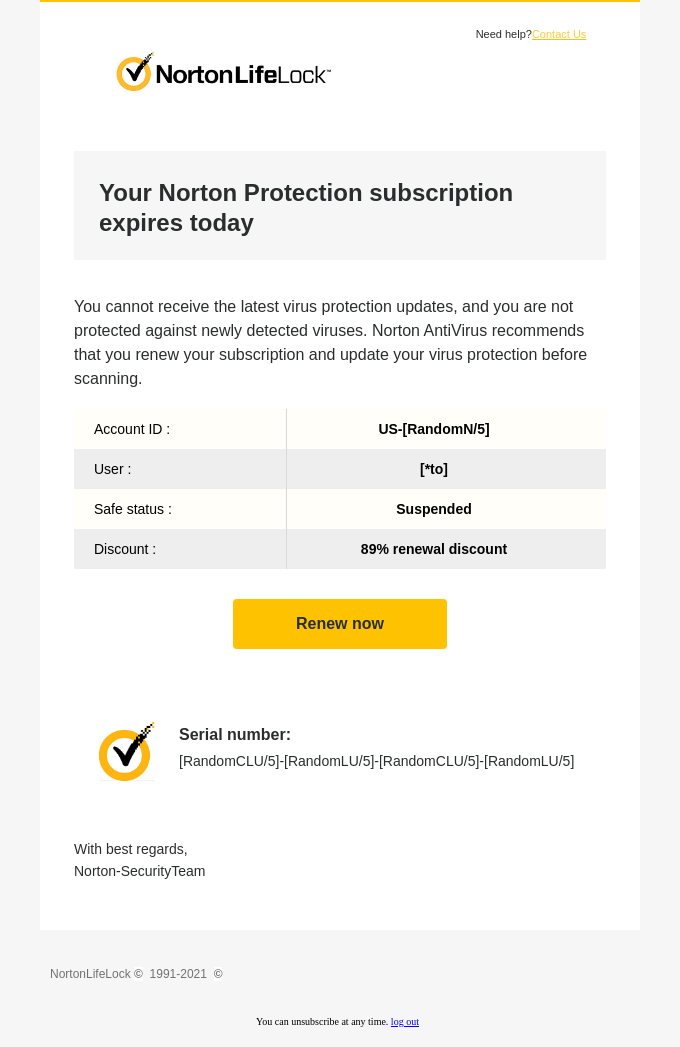The image size is (680, 1047).
Task: Click the serial number code string
Action: pyautogui.click(x=376, y=761)
